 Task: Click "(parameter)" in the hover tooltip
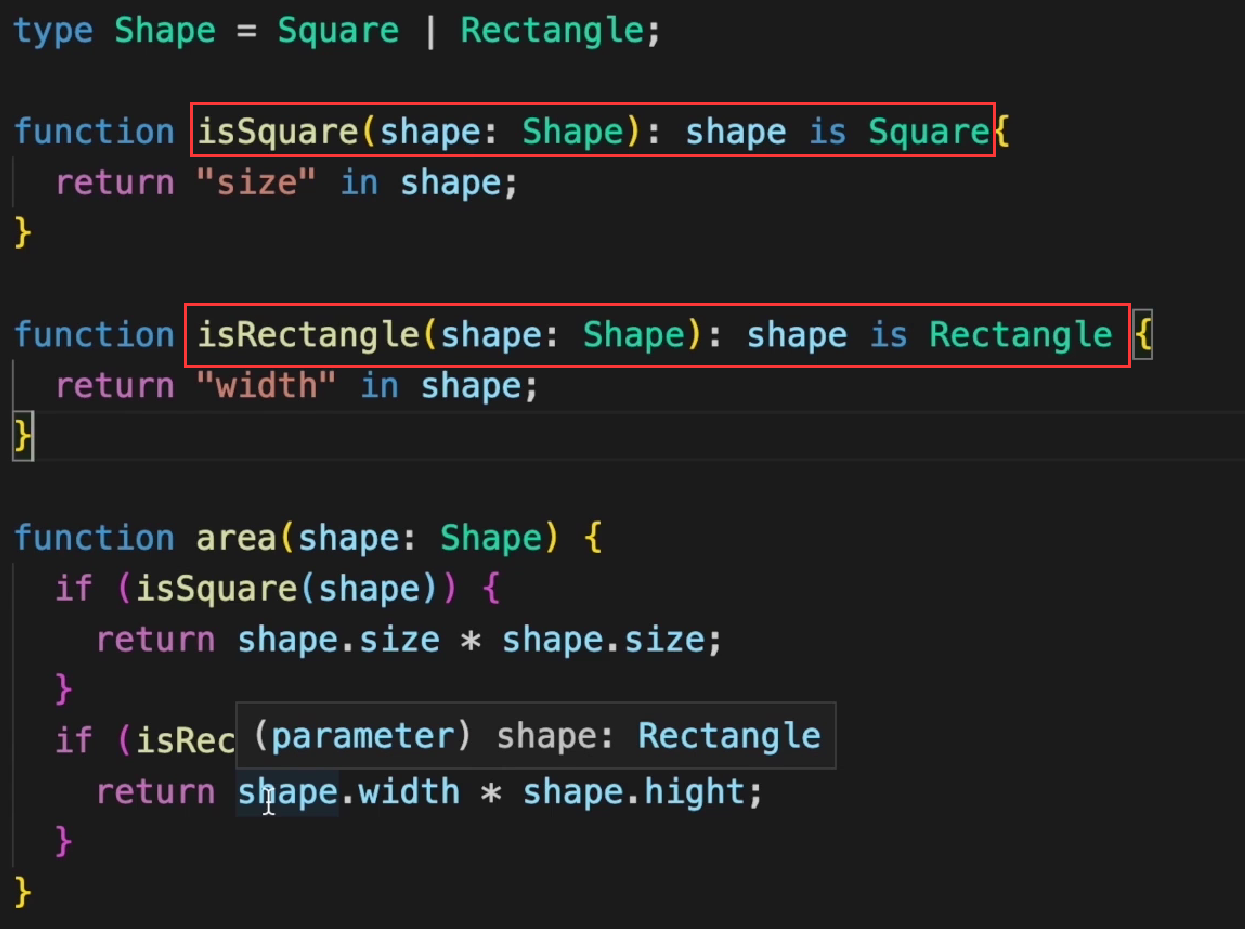tap(361, 737)
